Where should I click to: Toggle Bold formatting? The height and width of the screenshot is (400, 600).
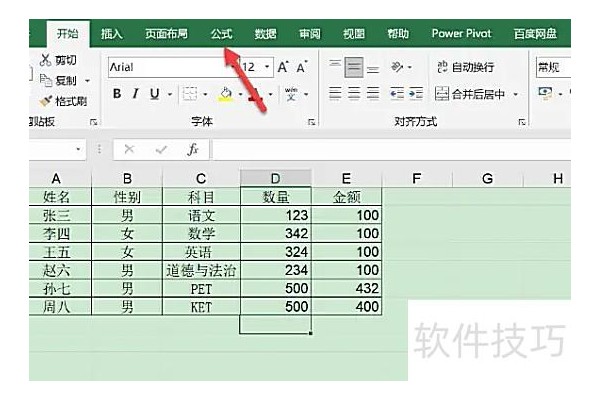pos(117,94)
